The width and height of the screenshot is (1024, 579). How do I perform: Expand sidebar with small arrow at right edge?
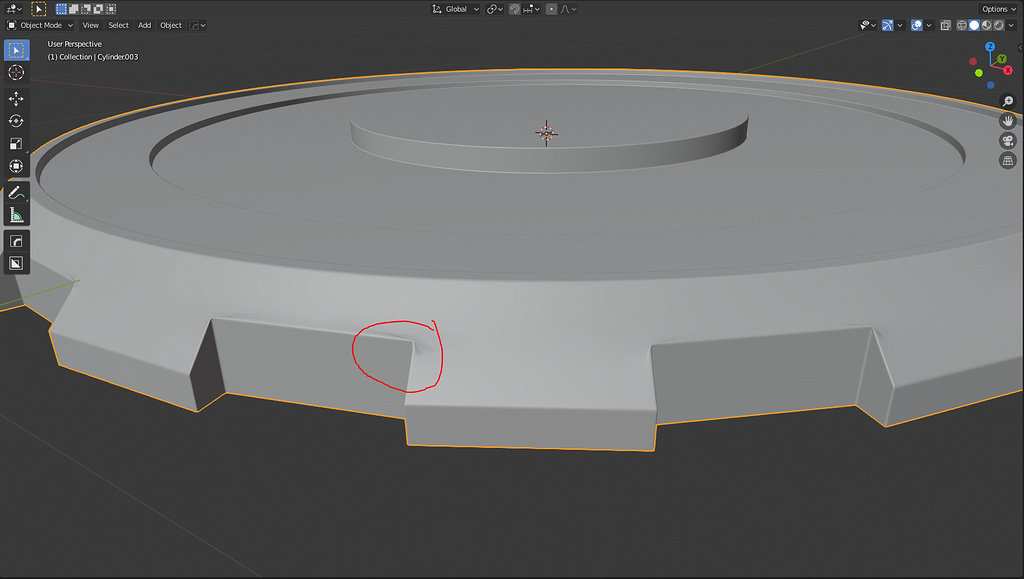pos(1020,47)
